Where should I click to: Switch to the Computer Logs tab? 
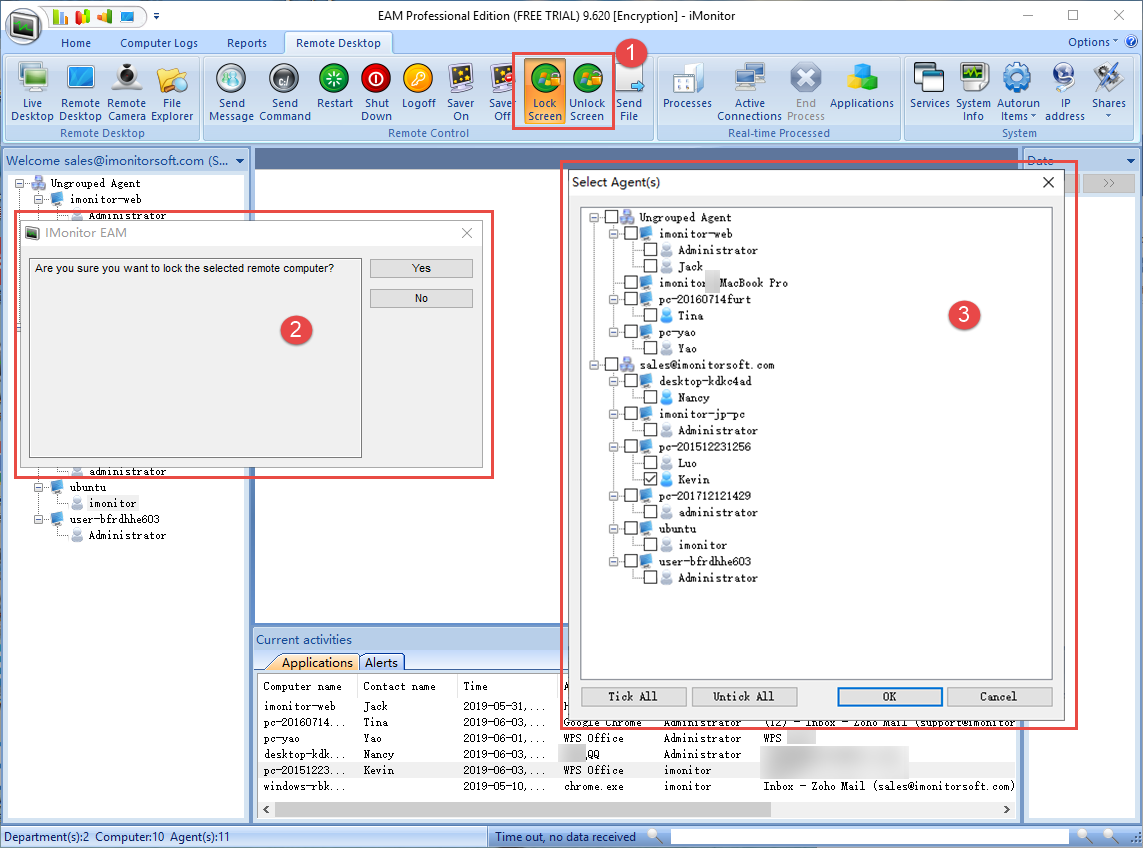(x=159, y=43)
